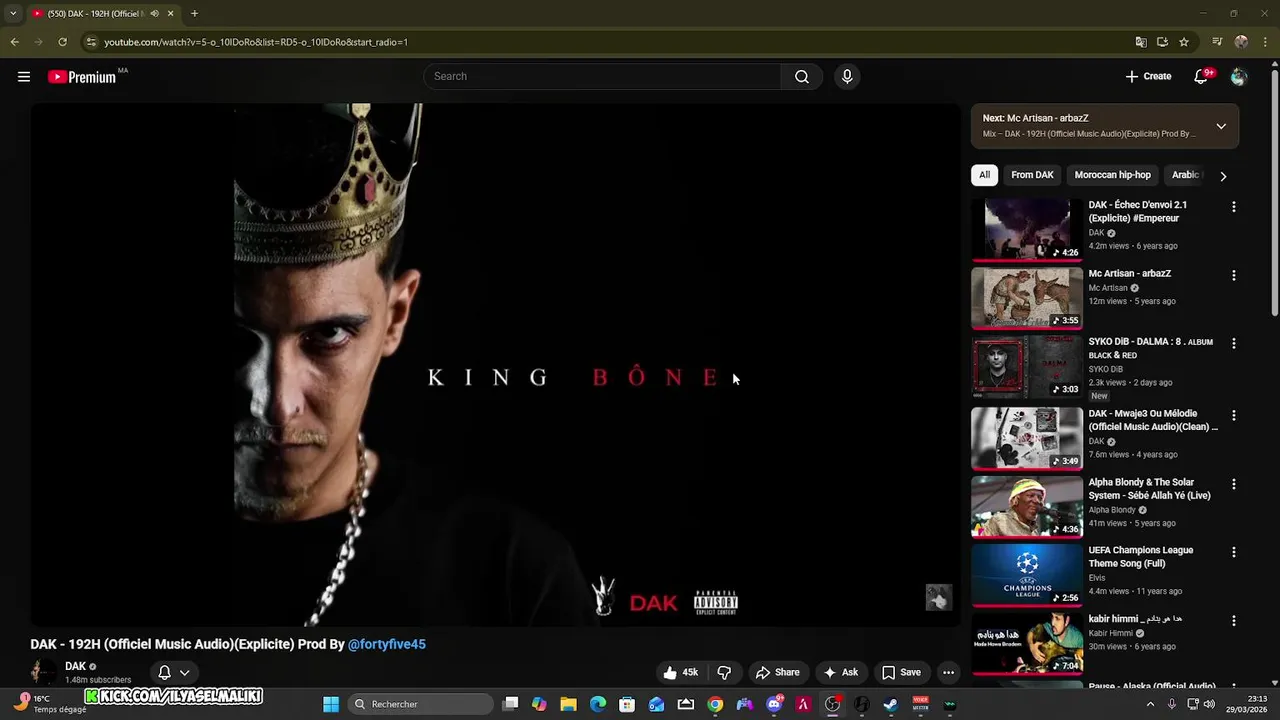This screenshot has height=720, width=1280.
Task: Open the Alpha Blondy Sébé Allah Yé thumbnail
Action: pos(1027,507)
